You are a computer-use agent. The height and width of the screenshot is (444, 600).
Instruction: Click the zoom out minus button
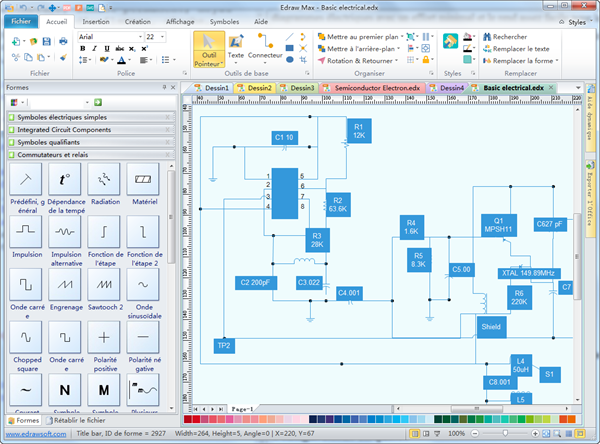coord(475,434)
